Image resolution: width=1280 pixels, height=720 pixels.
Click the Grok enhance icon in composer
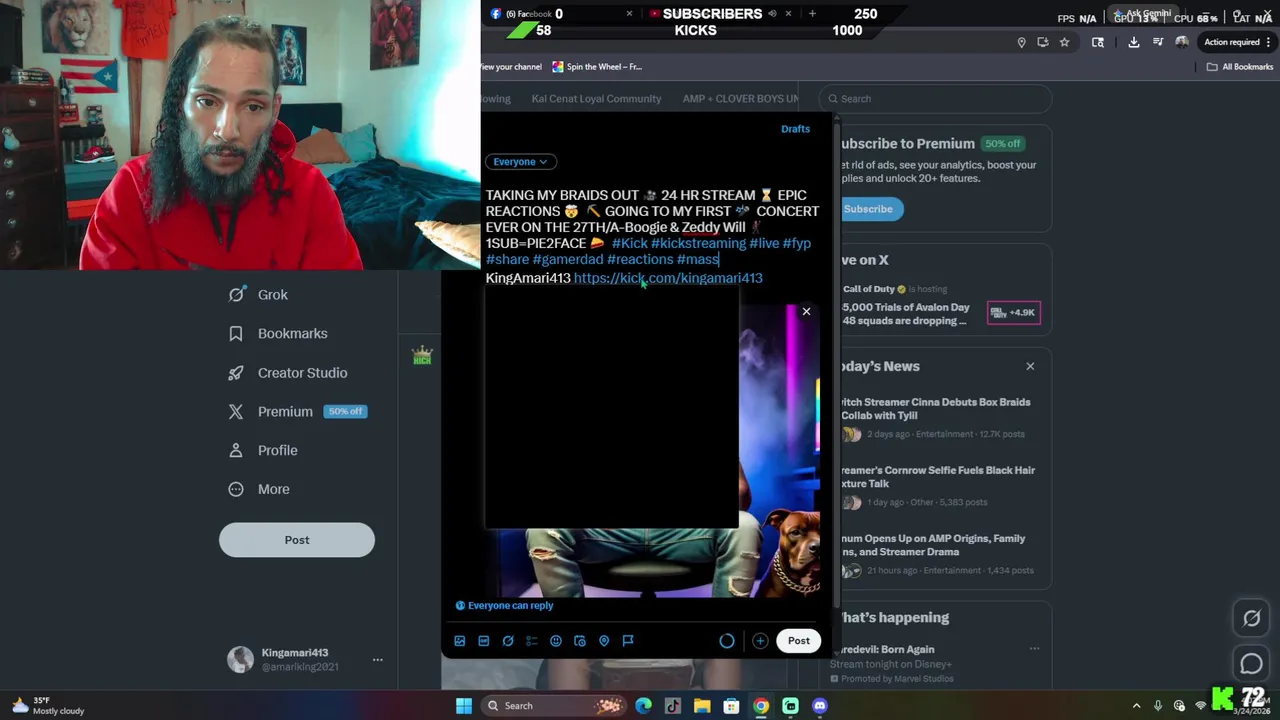click(508, 641)
